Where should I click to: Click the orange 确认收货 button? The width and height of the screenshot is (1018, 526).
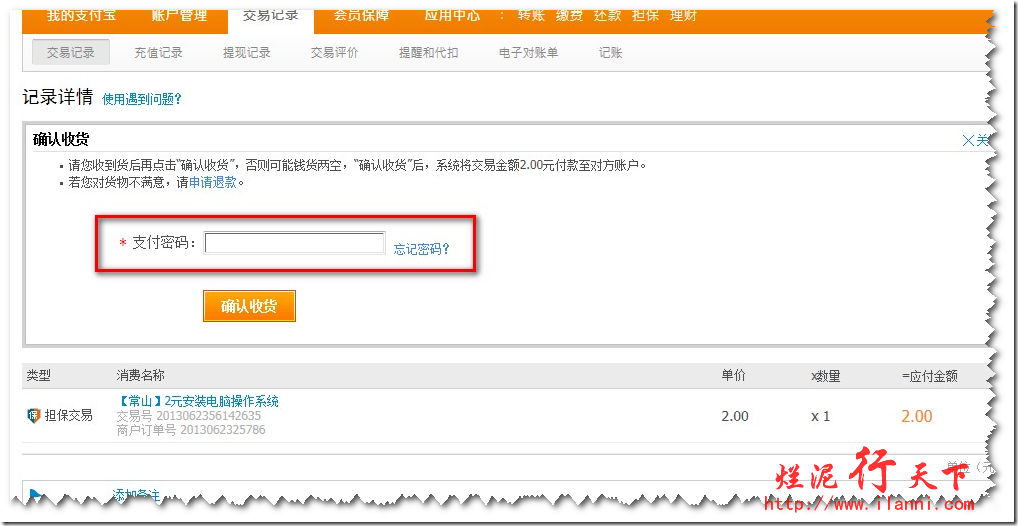tap(249, 306)
